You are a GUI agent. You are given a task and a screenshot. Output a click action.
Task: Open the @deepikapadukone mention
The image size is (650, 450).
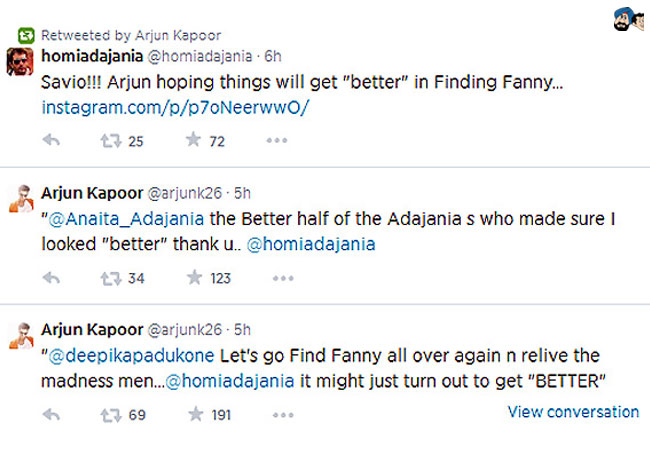pyautogui.click(x=115, y=356)
